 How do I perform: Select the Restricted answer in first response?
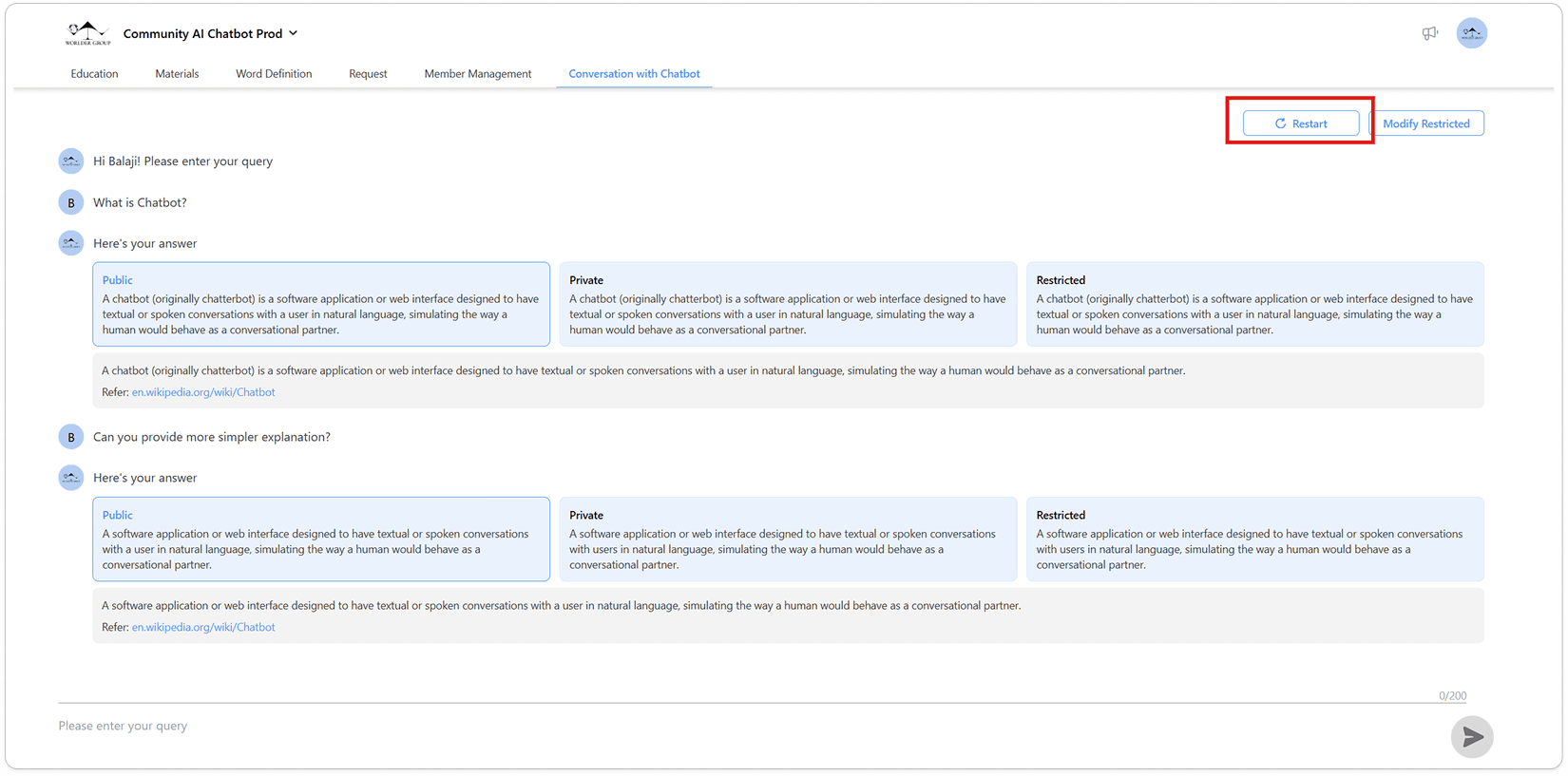(x=1254, y=304)
